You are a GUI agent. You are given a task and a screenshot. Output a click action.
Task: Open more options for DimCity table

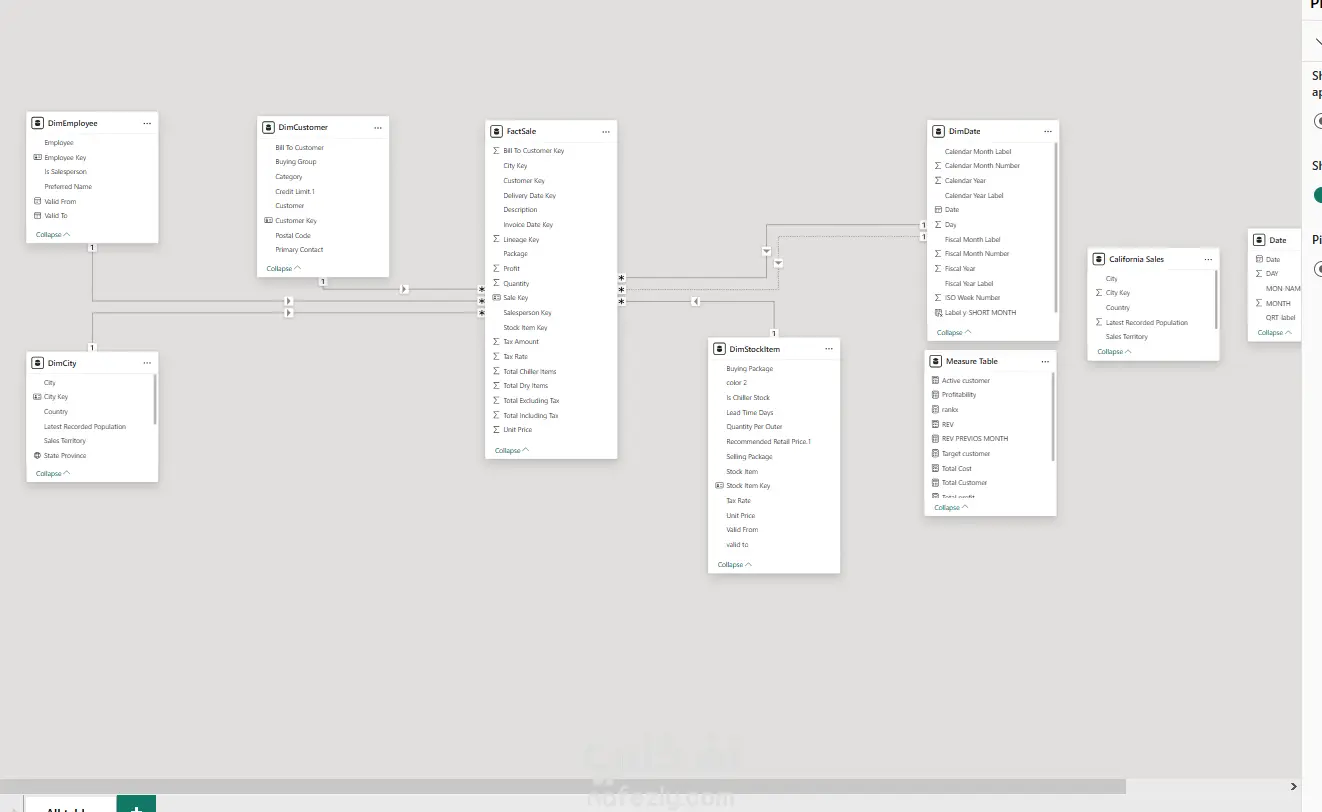pos(147,363)
